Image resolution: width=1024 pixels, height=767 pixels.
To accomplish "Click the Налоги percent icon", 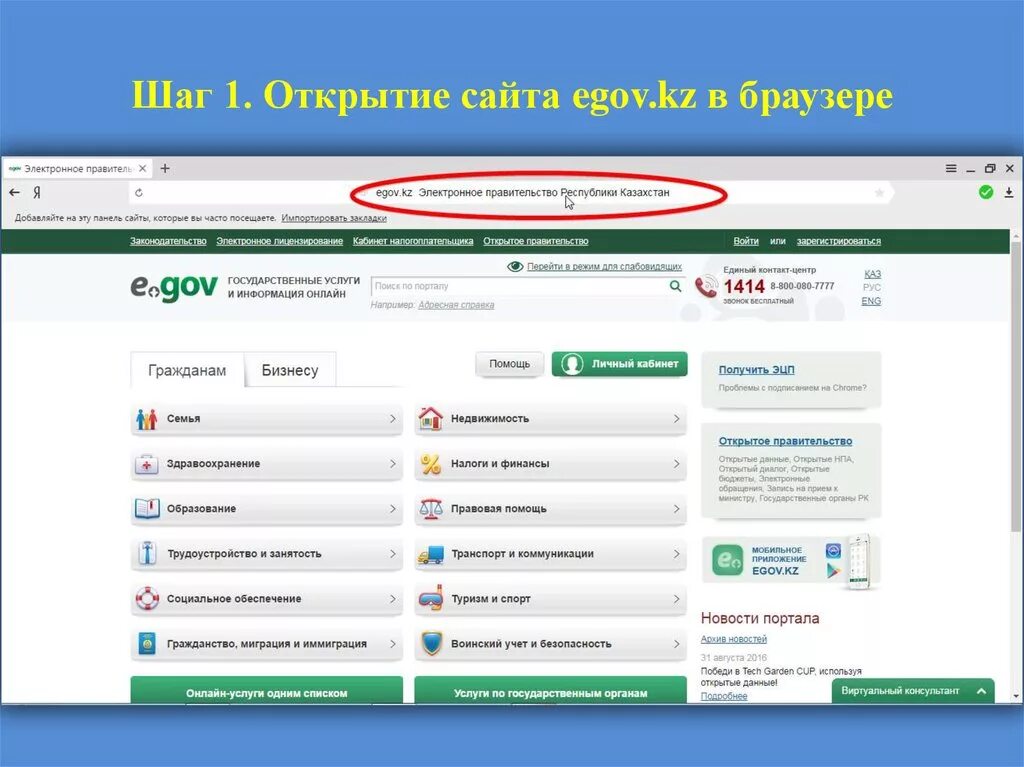I will 431,464.
